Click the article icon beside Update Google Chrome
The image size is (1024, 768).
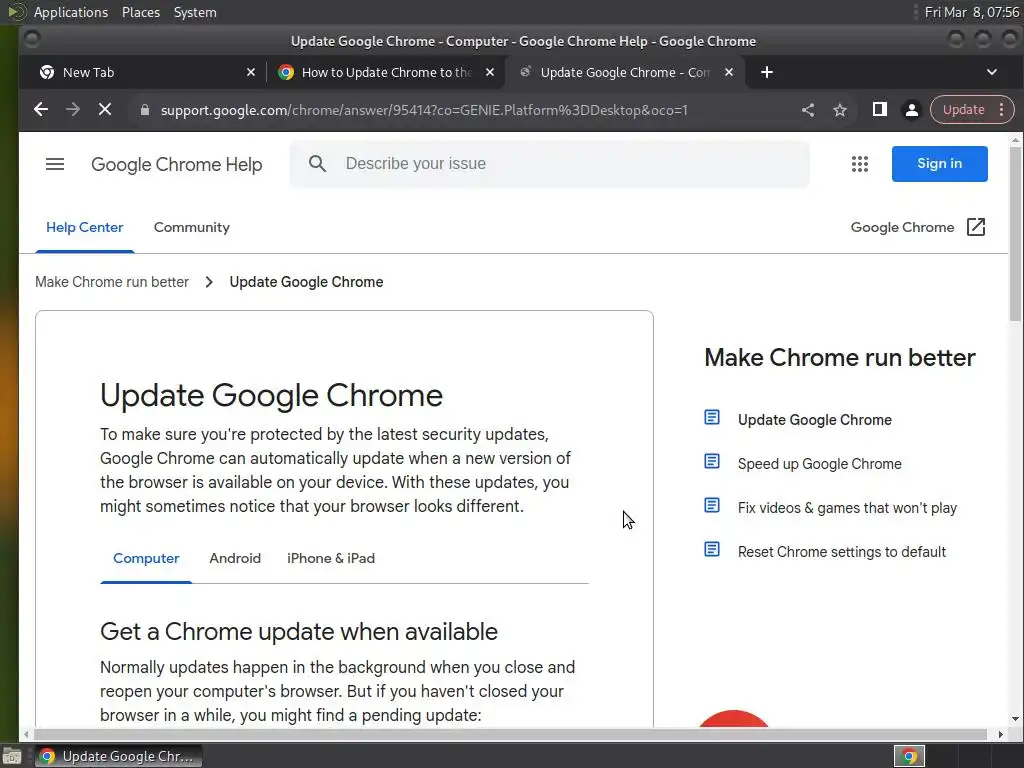(712, 417)
